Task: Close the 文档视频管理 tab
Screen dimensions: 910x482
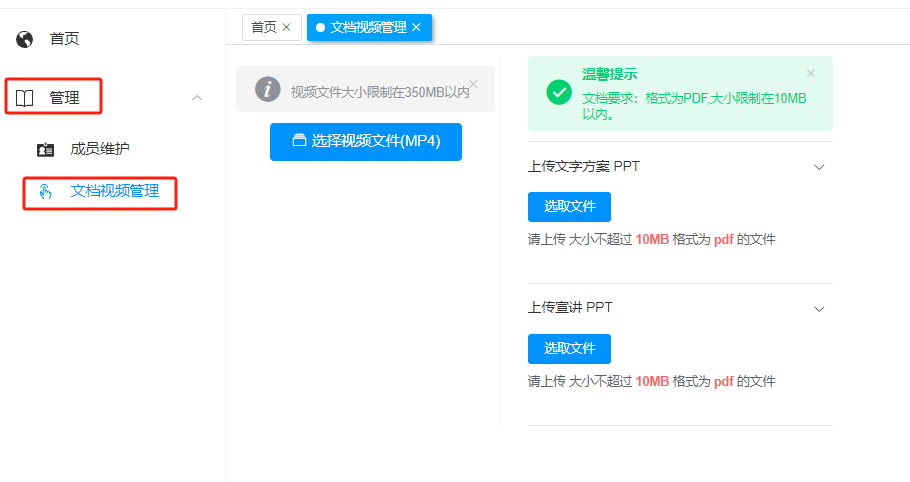Action: [416, 27]
